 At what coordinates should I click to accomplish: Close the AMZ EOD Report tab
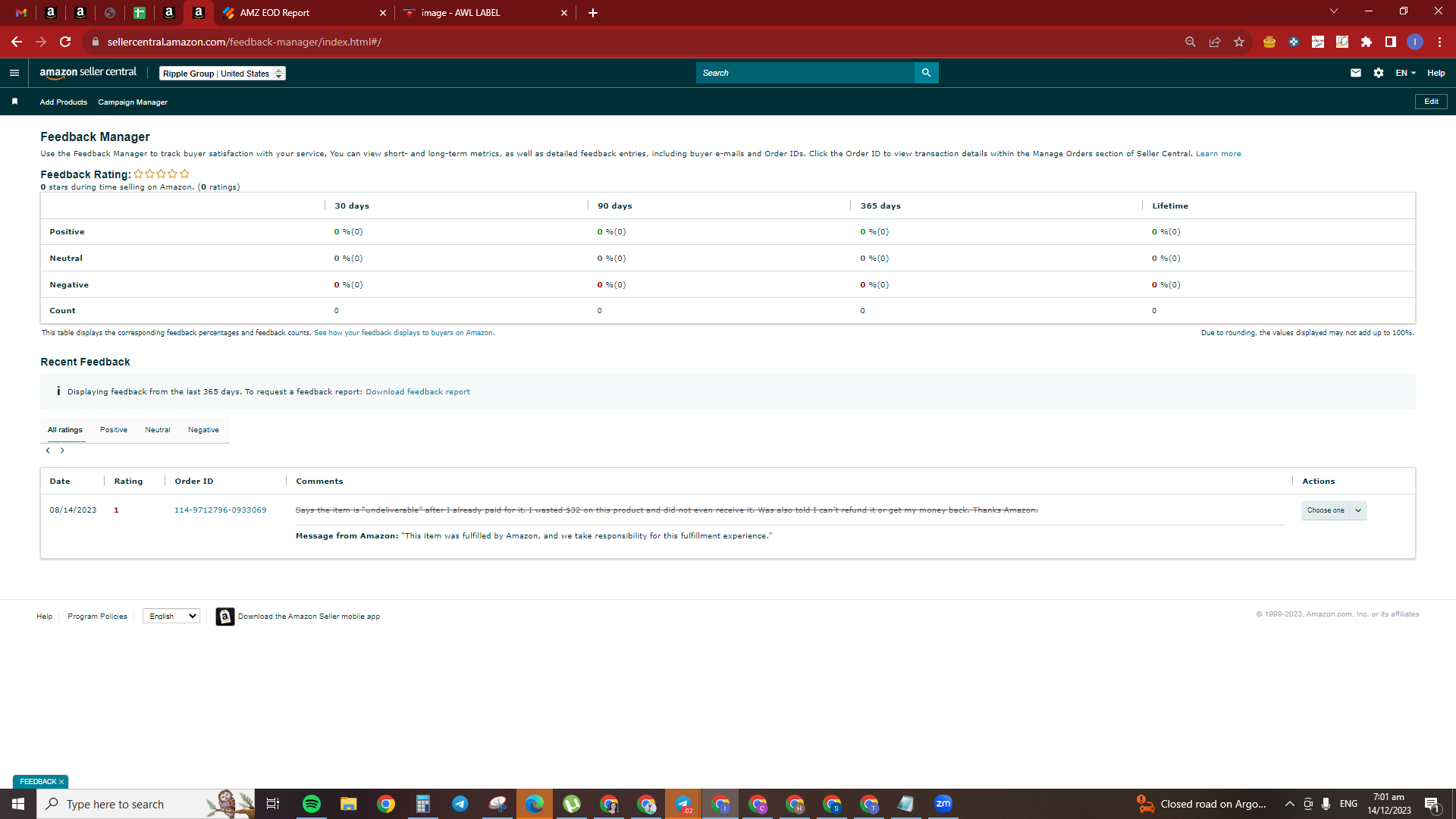pyautogui.click(x=382, y=13)
